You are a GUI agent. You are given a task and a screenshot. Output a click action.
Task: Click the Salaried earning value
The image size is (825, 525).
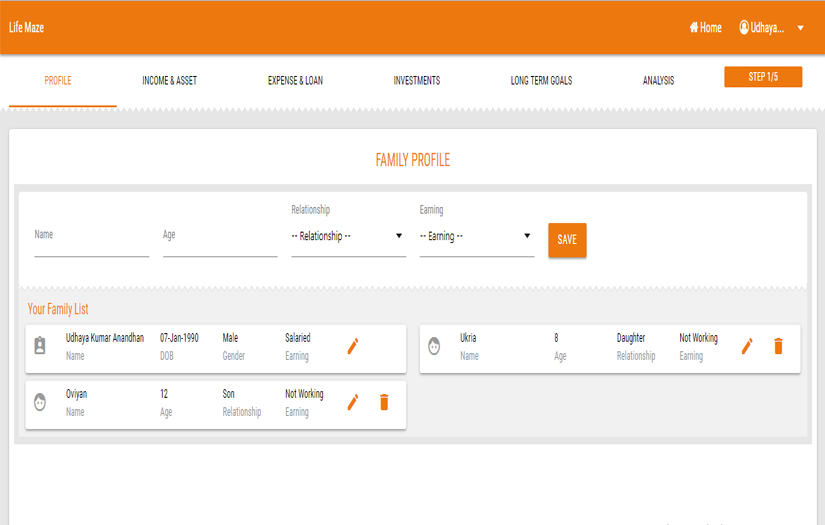298,338
